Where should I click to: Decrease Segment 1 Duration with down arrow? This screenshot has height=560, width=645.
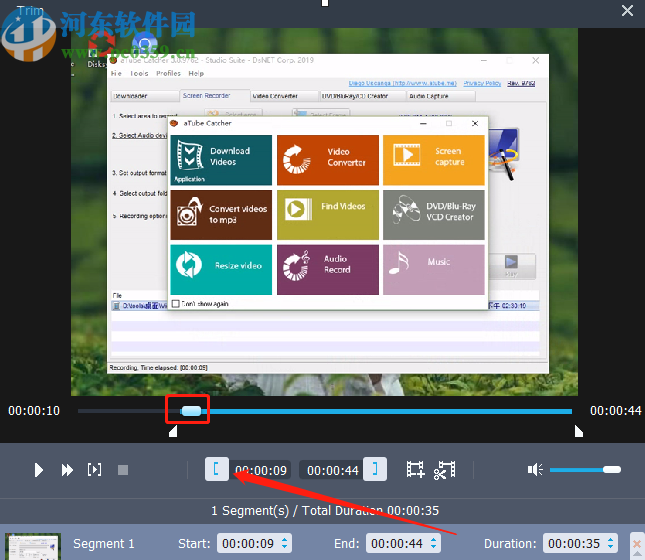click(x=610, y=548)
